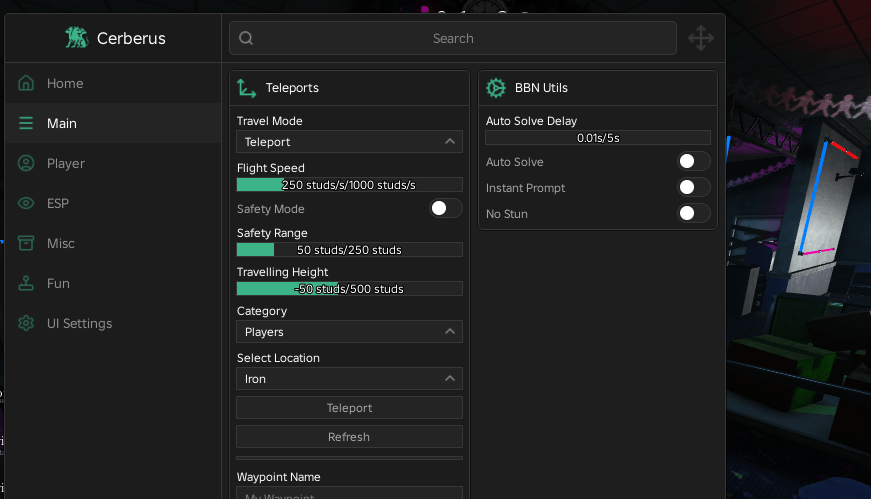Image resolution: width=871 pixels, height=499 pixels.
Task: Click the Player profile icon
Action: pos(26,163)
